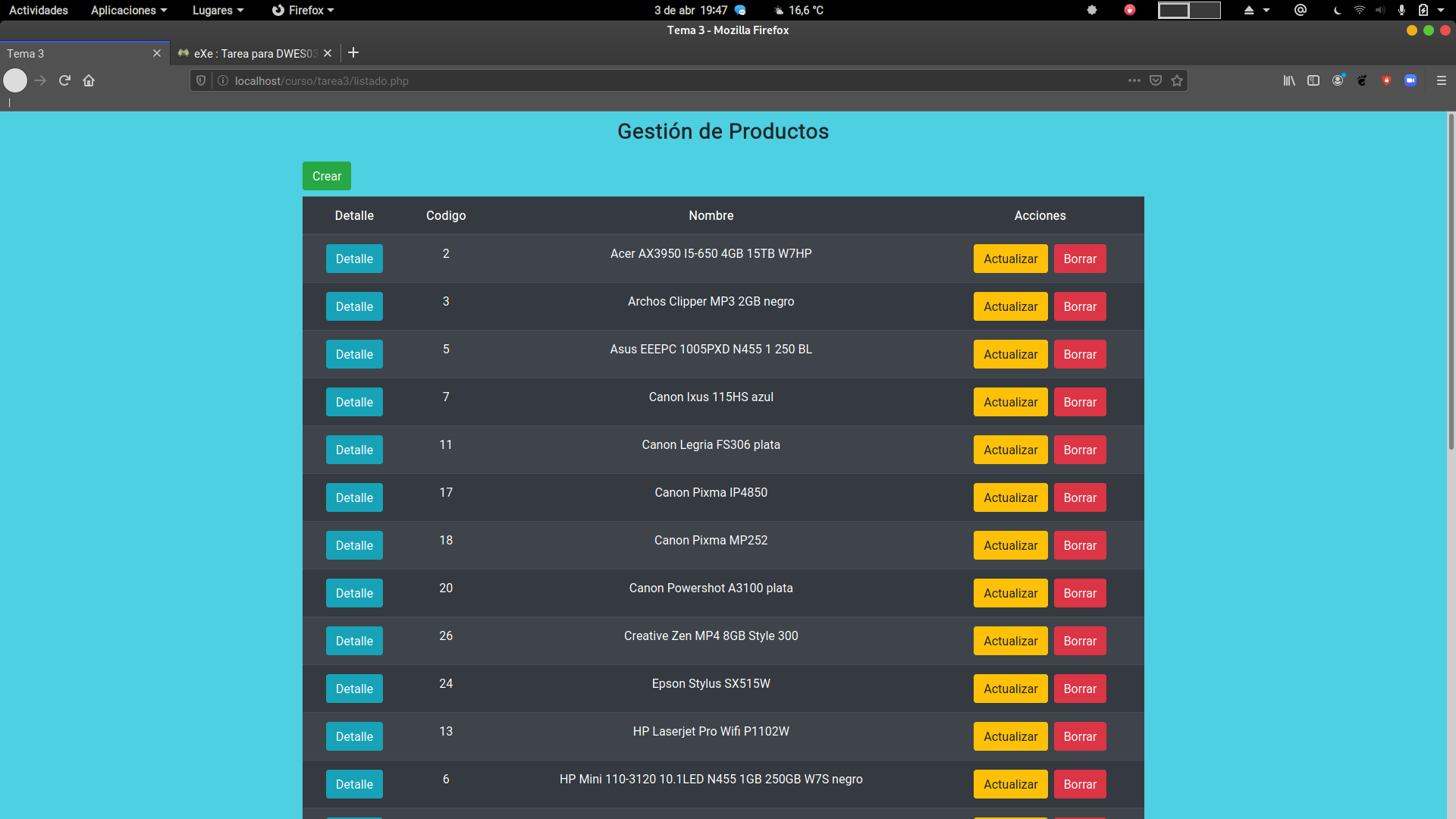Click Actualizar for Canon Legria FS306 plata
Viewport: 1456px width, 819px height.
pyautogui.click(x=1010, y=450)
